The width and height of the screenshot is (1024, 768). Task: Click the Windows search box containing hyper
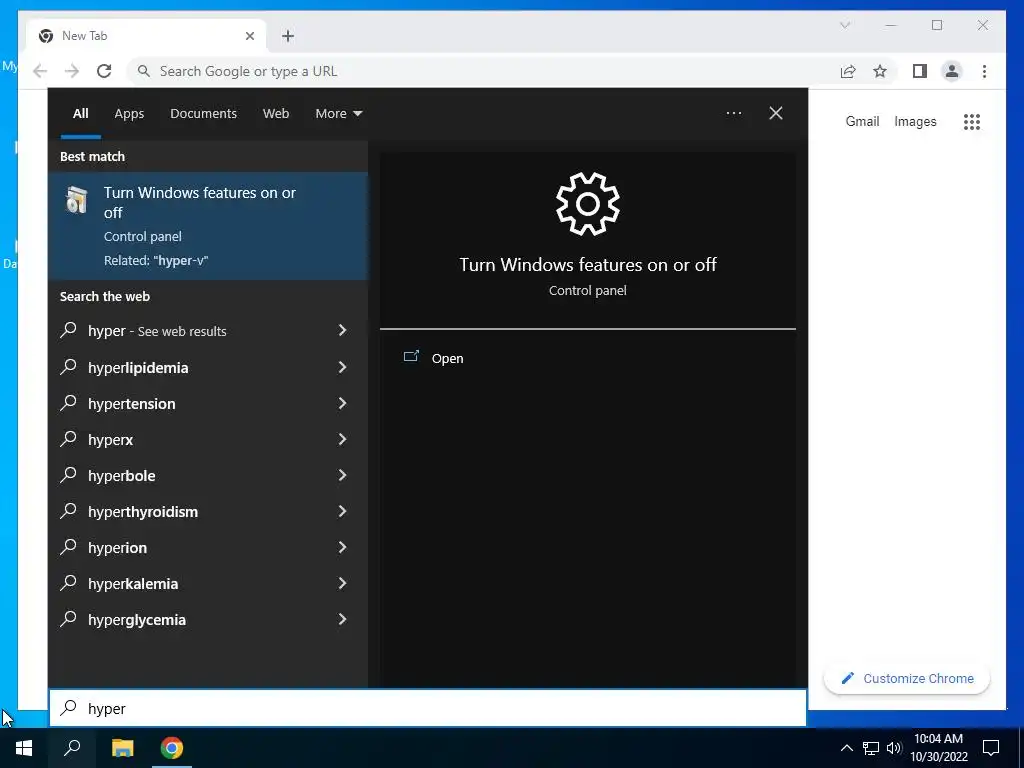tap(428, 708)
